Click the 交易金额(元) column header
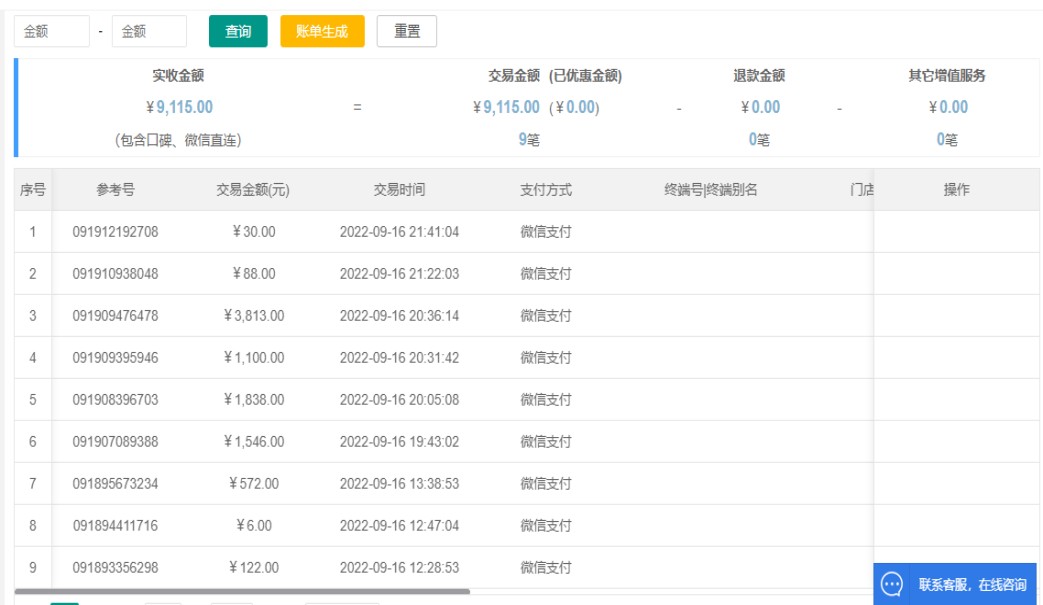The height and width of the screenshot is (605, 1043). (x=252, y=190)
